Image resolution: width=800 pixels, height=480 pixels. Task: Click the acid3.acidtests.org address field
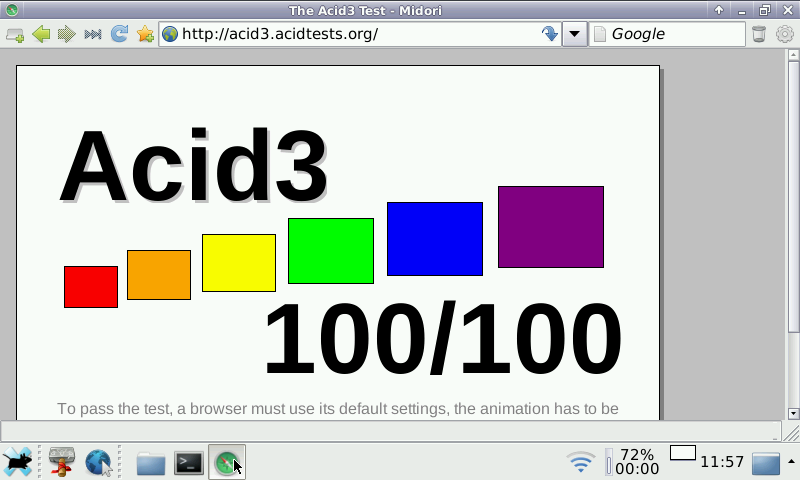350,34
